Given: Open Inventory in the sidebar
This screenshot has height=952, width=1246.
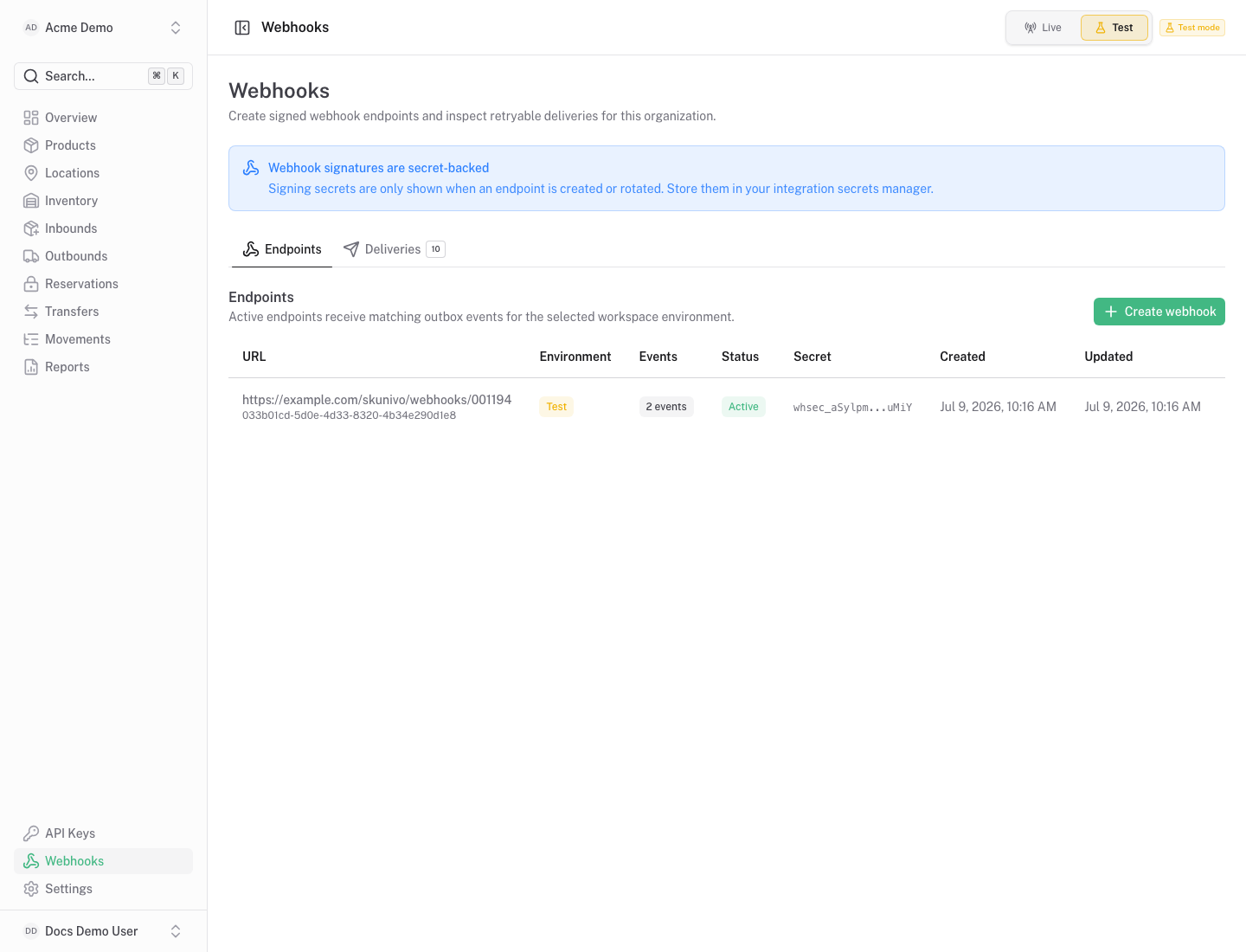Looking at the screenshot, I should [x=104, y=201].
